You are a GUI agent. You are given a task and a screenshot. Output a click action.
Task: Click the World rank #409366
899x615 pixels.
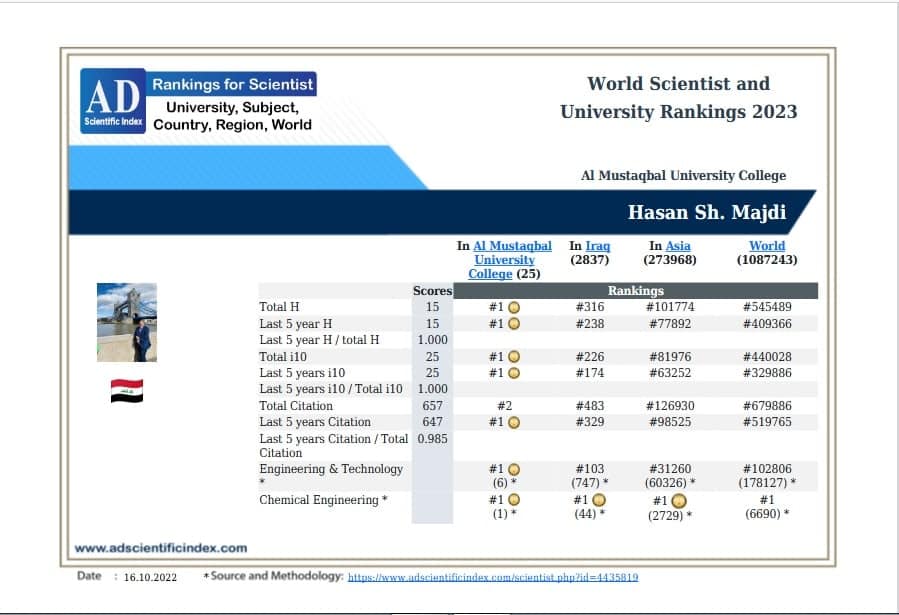click(767, 324)
